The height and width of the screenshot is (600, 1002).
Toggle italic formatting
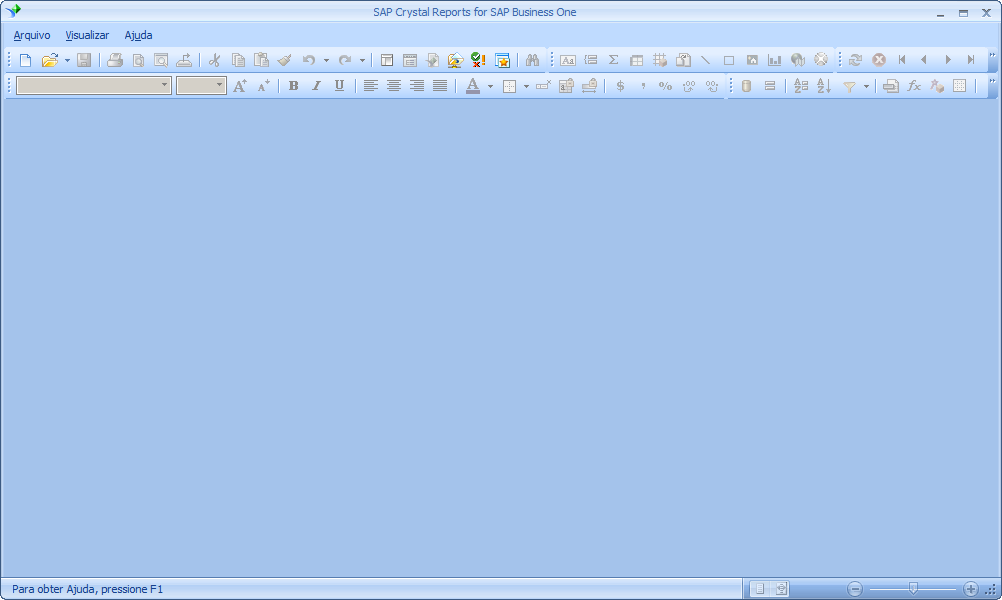[x=316, y=86]
